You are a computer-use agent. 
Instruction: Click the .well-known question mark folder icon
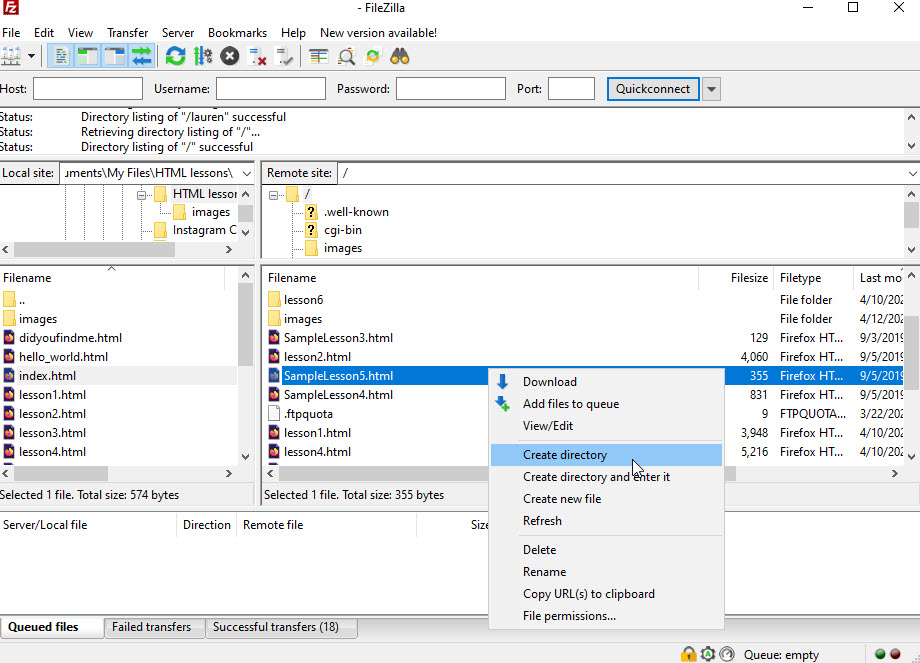click(x=311, y=212)
